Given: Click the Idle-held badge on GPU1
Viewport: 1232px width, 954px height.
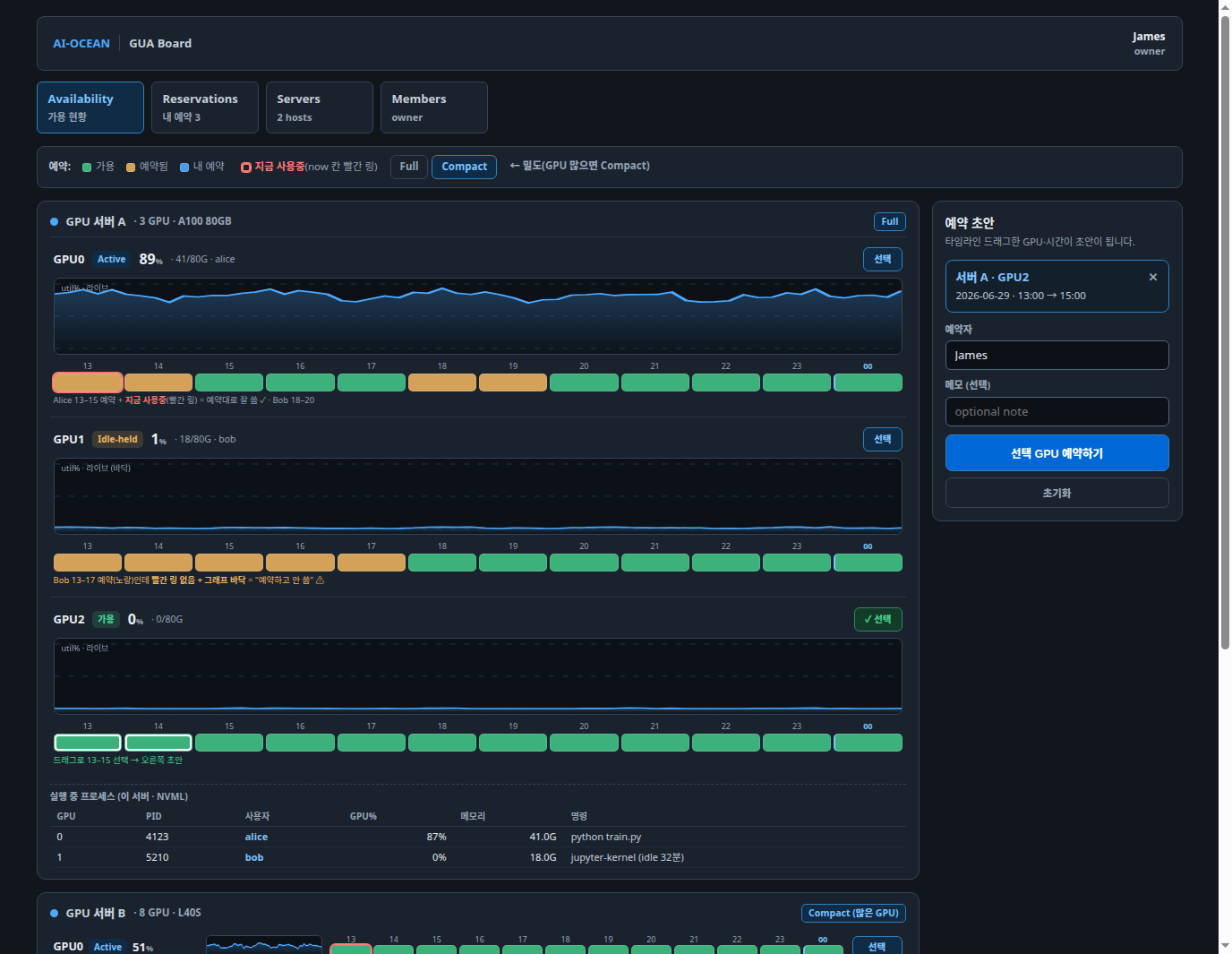Looking at the screenshot, I should pos(117,439).
